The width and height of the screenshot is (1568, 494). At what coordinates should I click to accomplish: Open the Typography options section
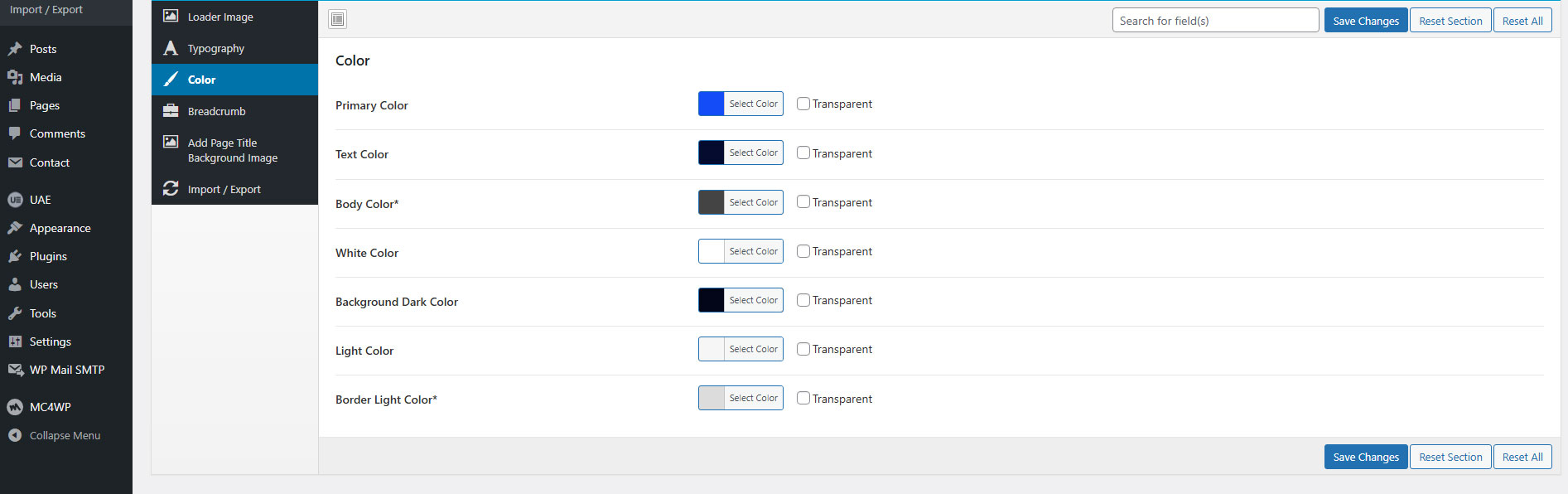215,49
